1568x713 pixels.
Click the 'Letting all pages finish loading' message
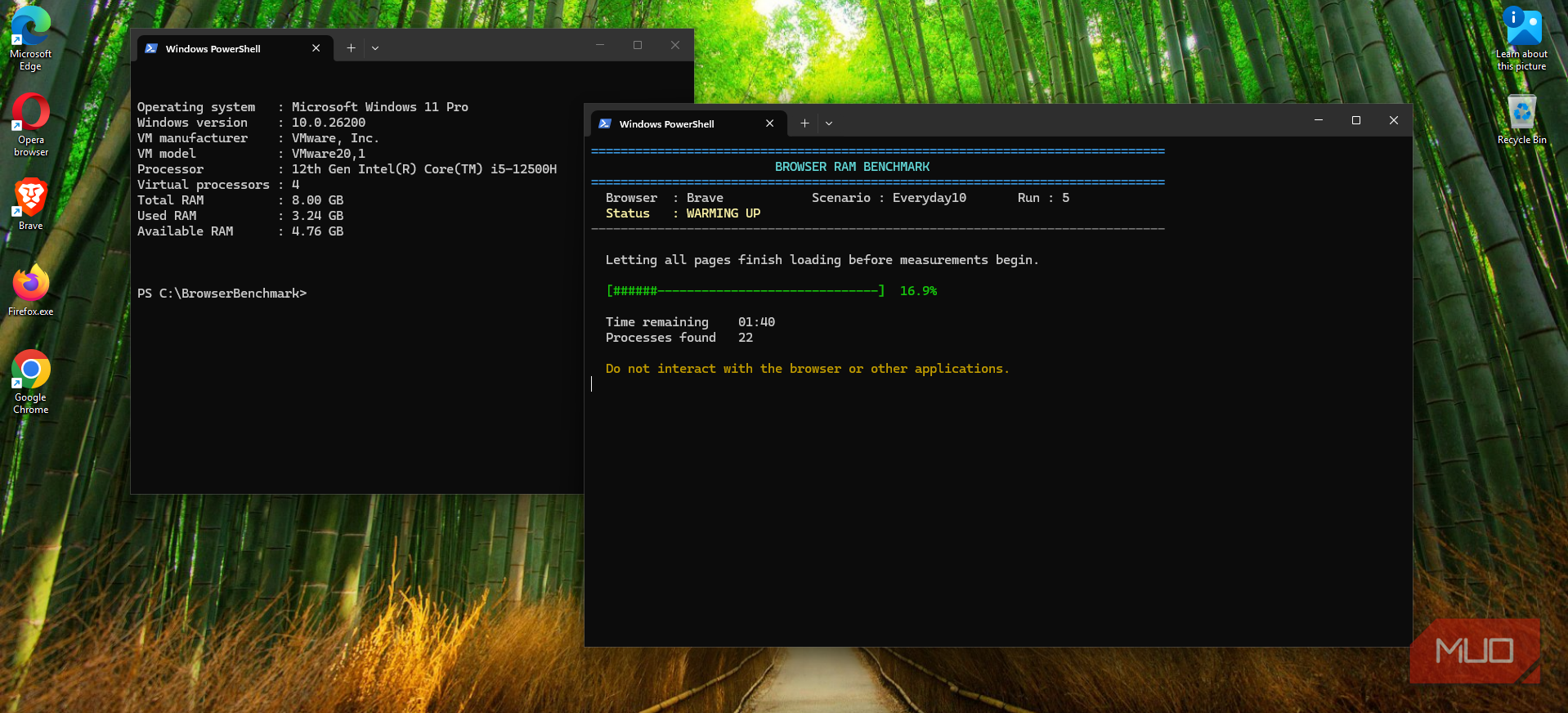(822, 260)
